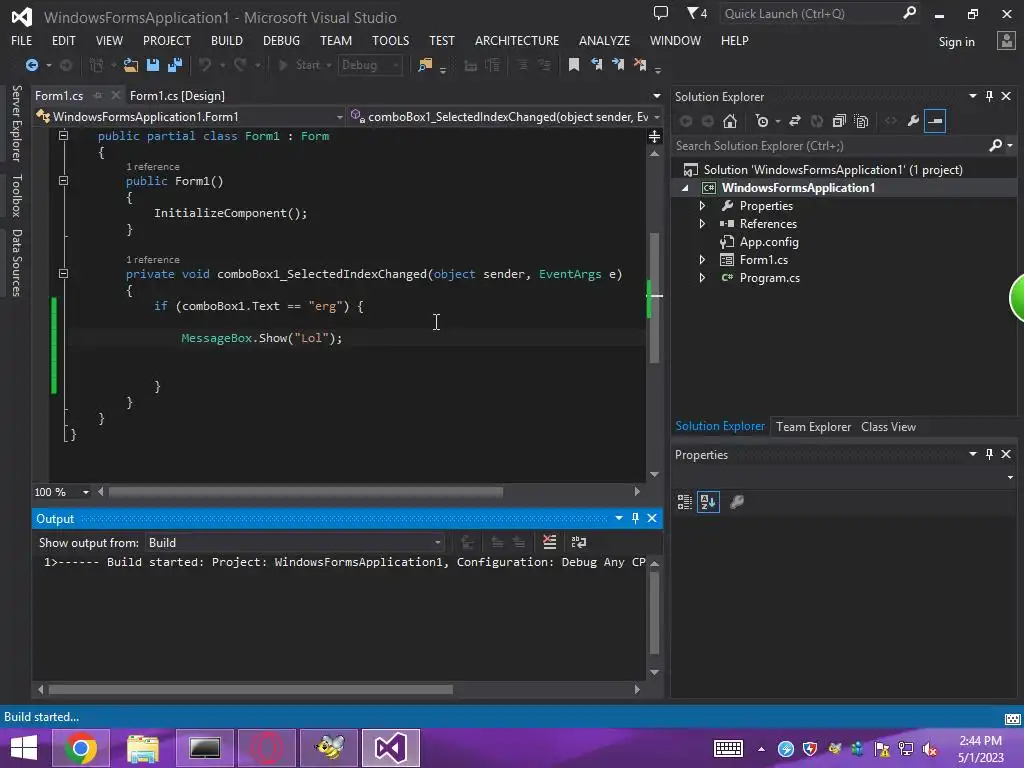Click the Sign in link
The width and height of the screenshot is (1024, 768).
tap(956, 42)
